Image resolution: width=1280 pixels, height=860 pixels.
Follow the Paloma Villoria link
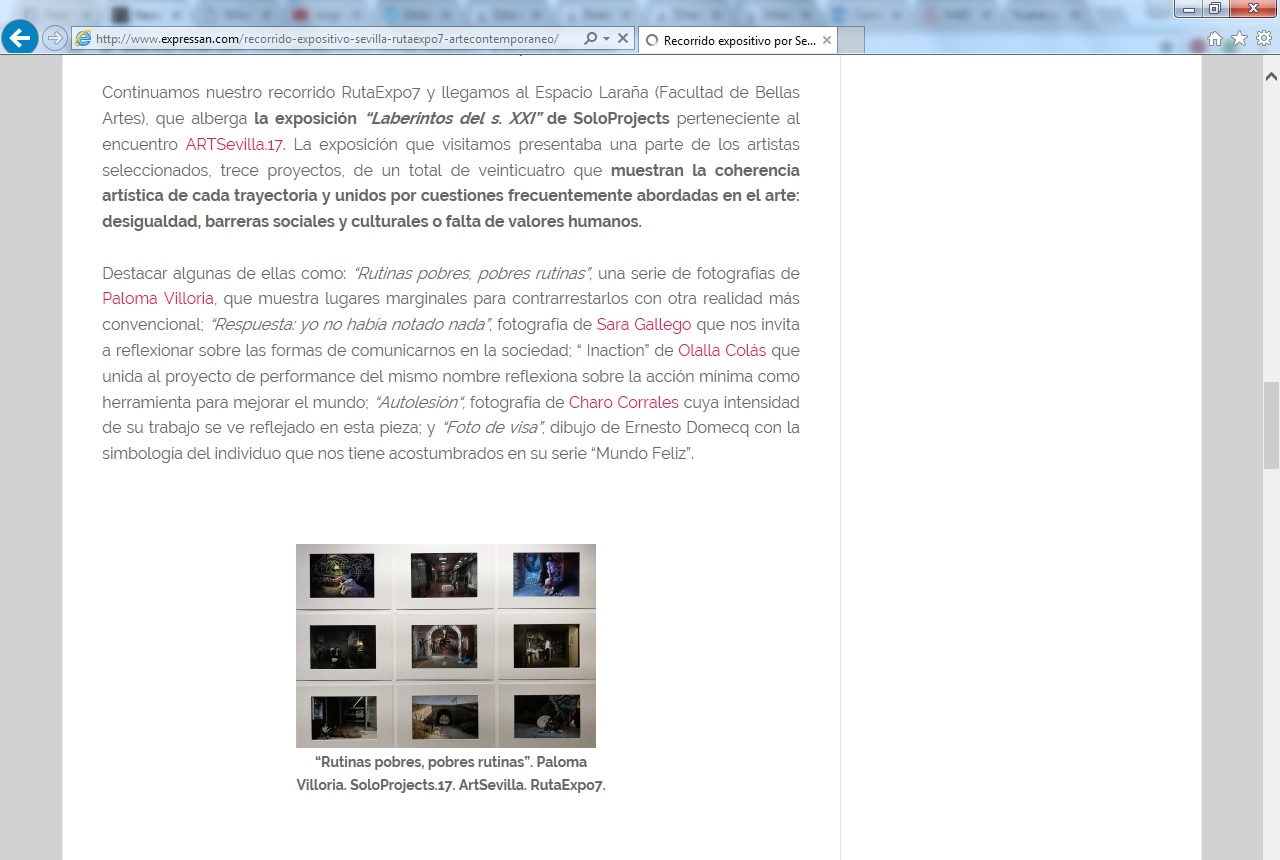pyautogui.click(x=157, y=299)
